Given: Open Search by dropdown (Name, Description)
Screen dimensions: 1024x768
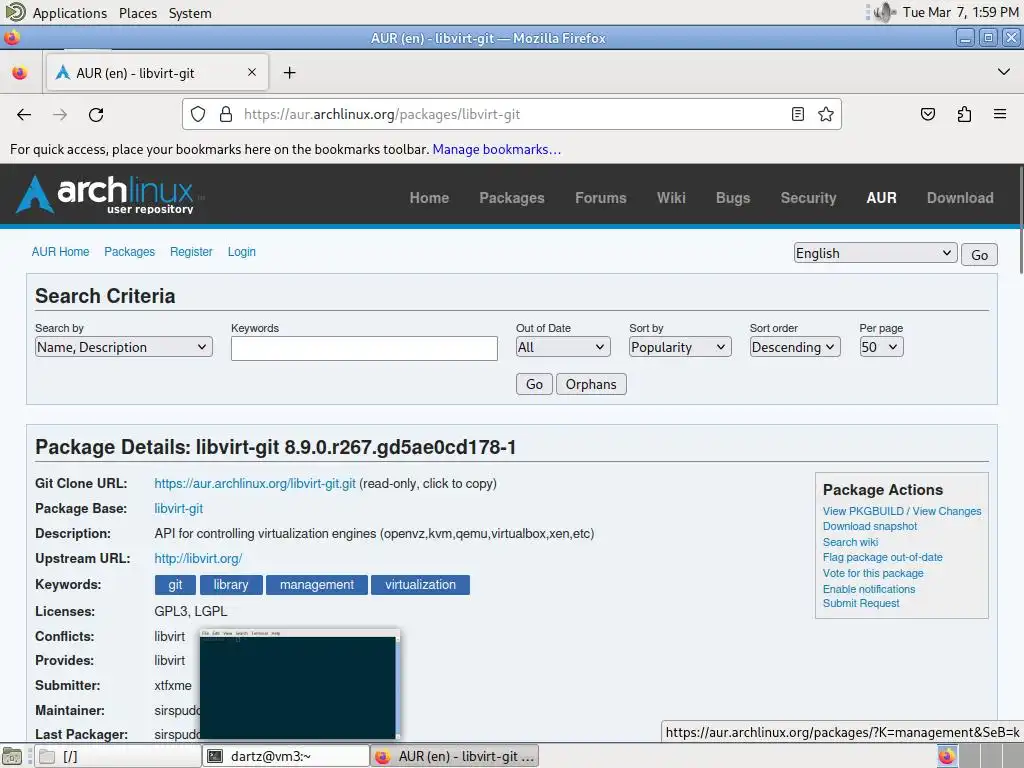Looking at the screenshot, I should 123,347.
